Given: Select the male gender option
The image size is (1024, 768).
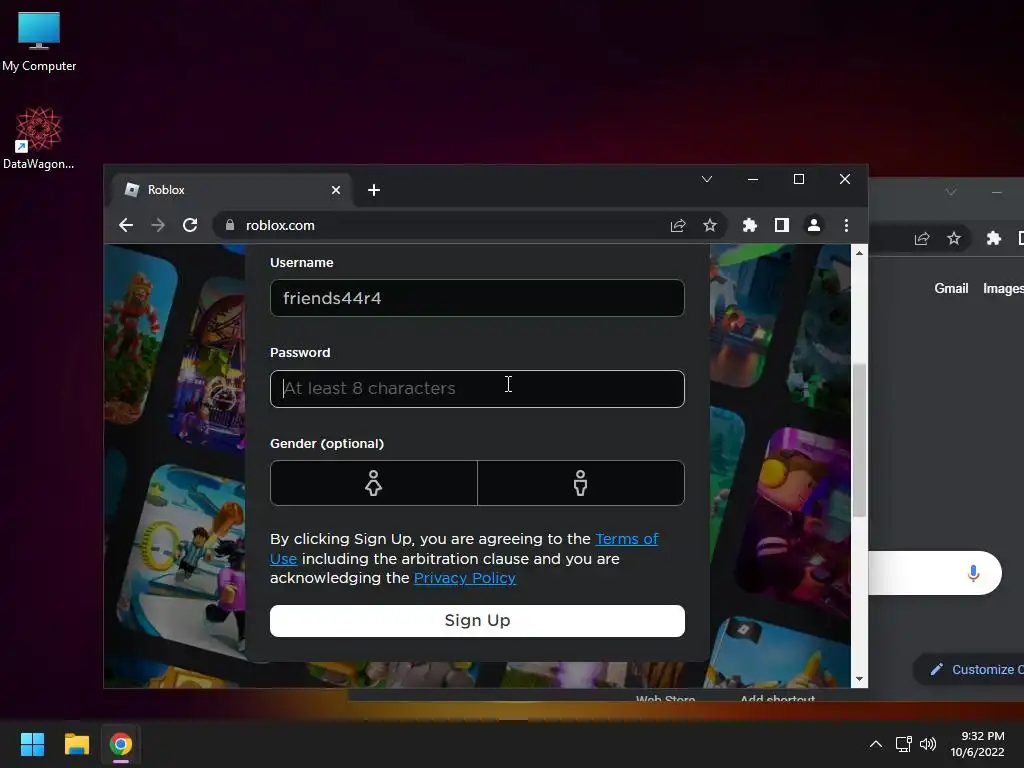Looking at the screenshot, I should pos(581,483).
